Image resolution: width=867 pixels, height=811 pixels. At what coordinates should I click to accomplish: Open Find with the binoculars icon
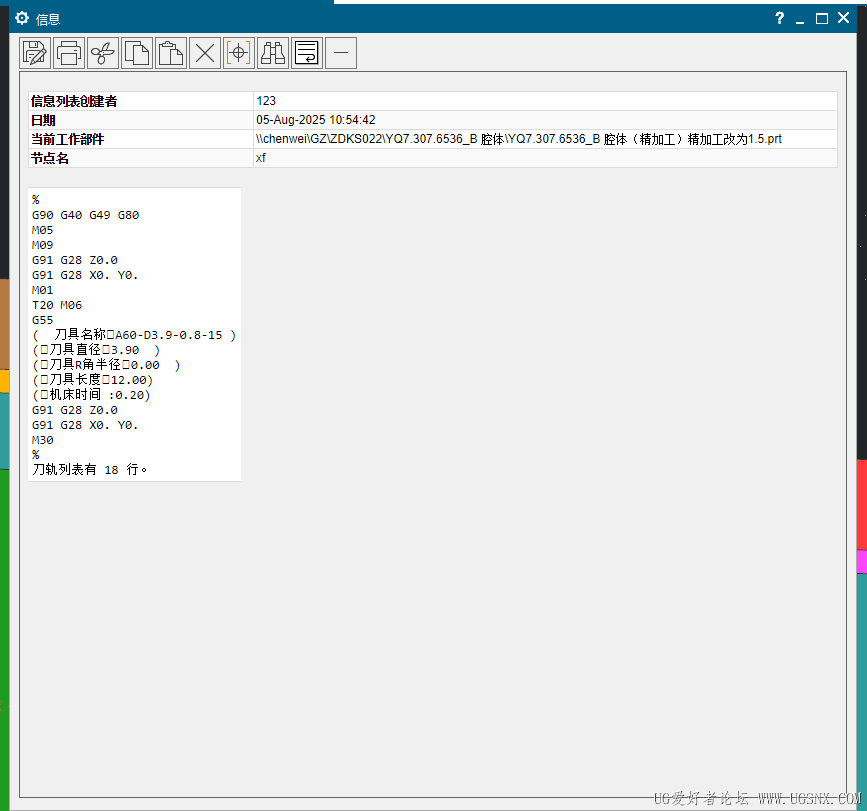[273, 53]
